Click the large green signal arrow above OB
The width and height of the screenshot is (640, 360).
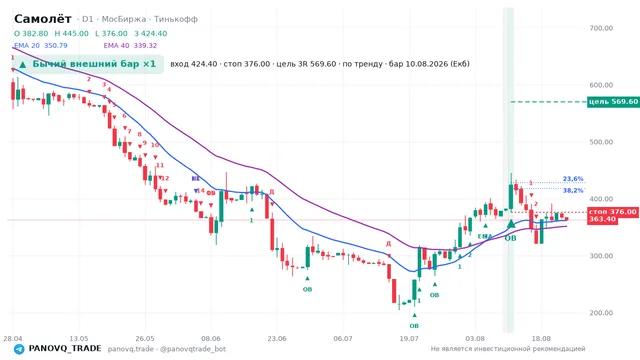511,224
